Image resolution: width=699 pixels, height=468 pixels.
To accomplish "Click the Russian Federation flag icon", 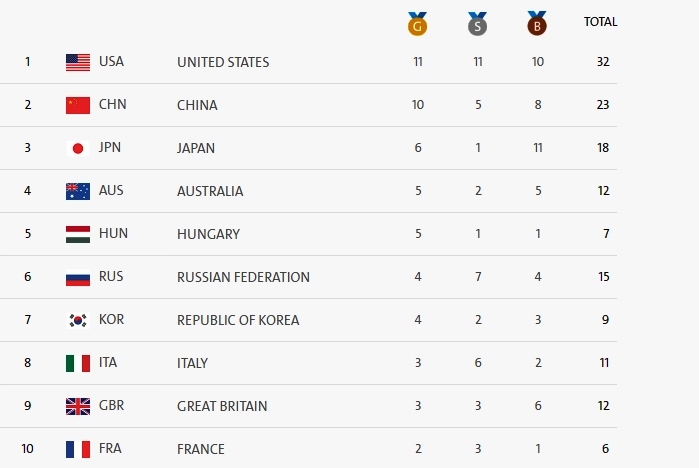I will click(x=78, y=277).
